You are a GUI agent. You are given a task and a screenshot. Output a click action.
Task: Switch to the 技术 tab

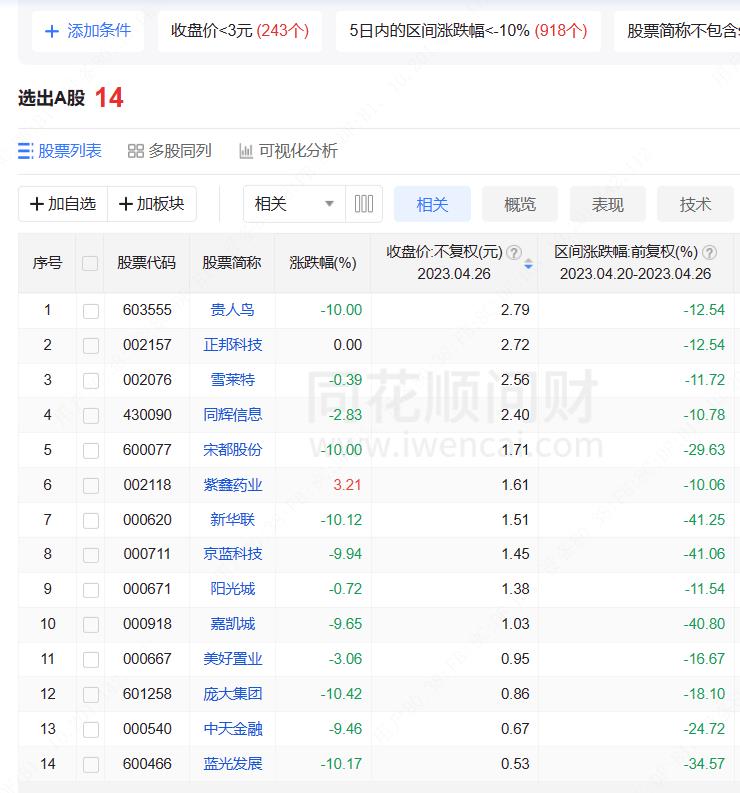(x=695, y=204)
